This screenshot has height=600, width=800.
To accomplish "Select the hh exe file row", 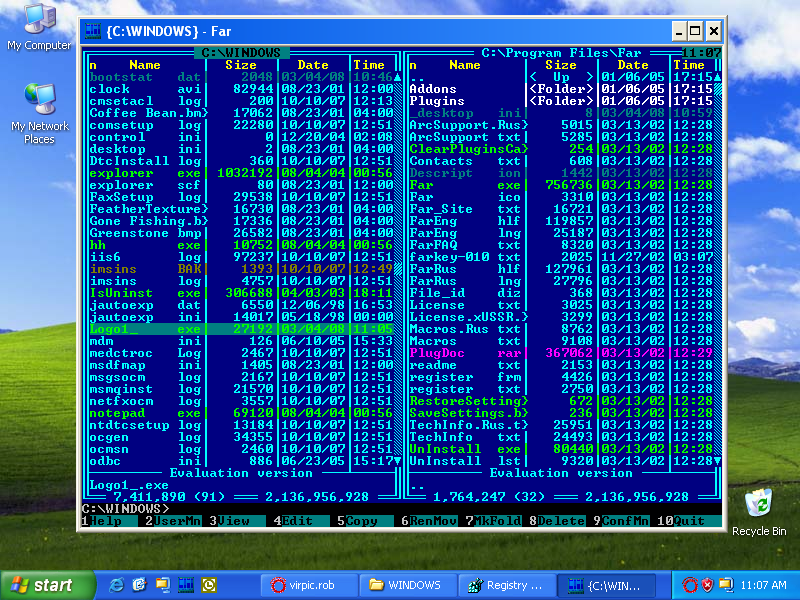I will pyautogui.click(x=242, y=245).
